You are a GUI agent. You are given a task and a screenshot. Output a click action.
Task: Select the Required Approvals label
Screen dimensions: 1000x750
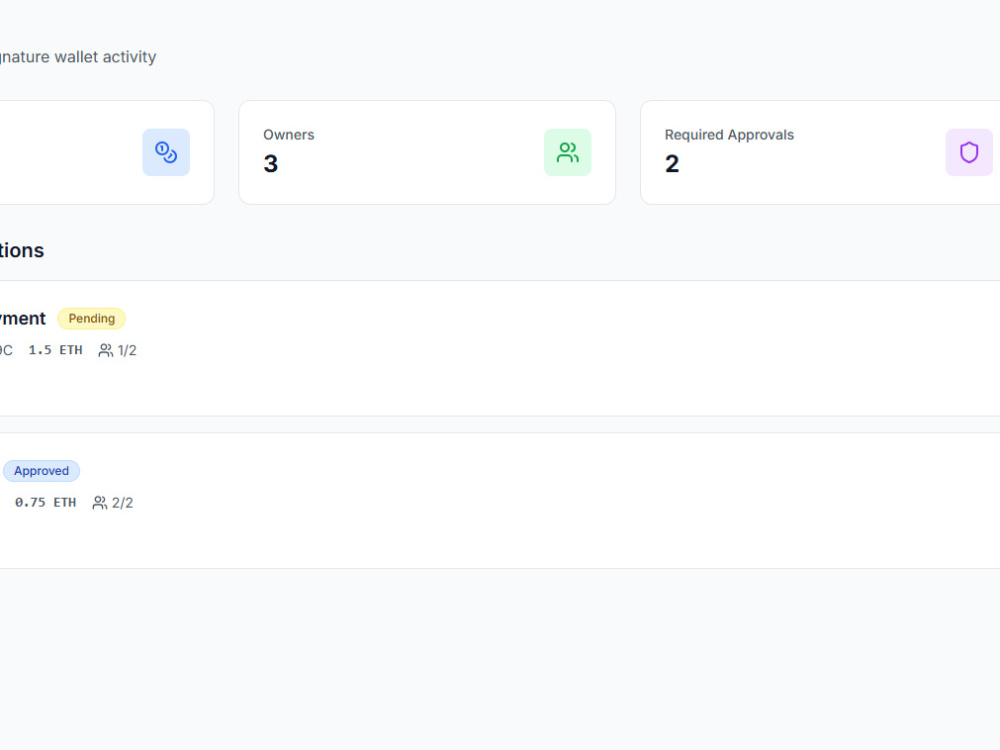point(729,135)
